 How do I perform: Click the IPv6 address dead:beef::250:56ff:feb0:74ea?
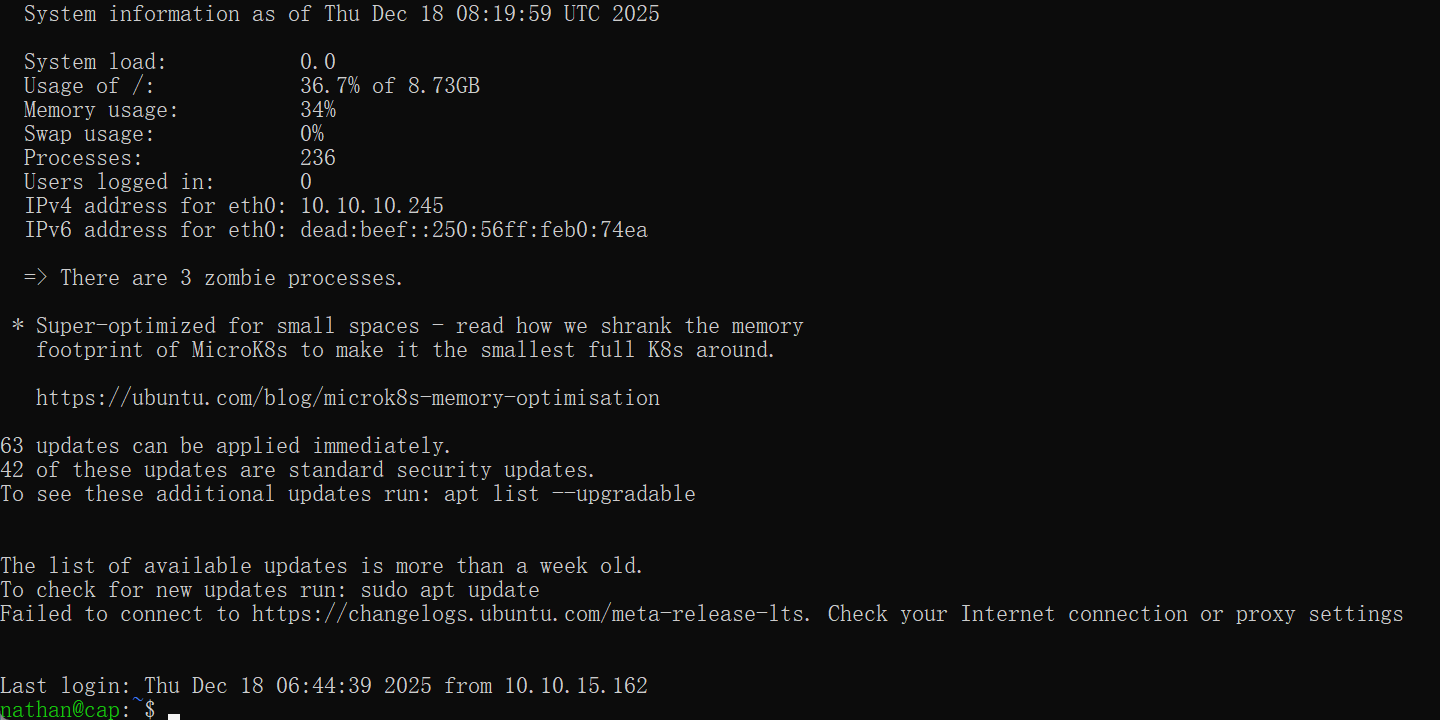(x=473, y=230)
